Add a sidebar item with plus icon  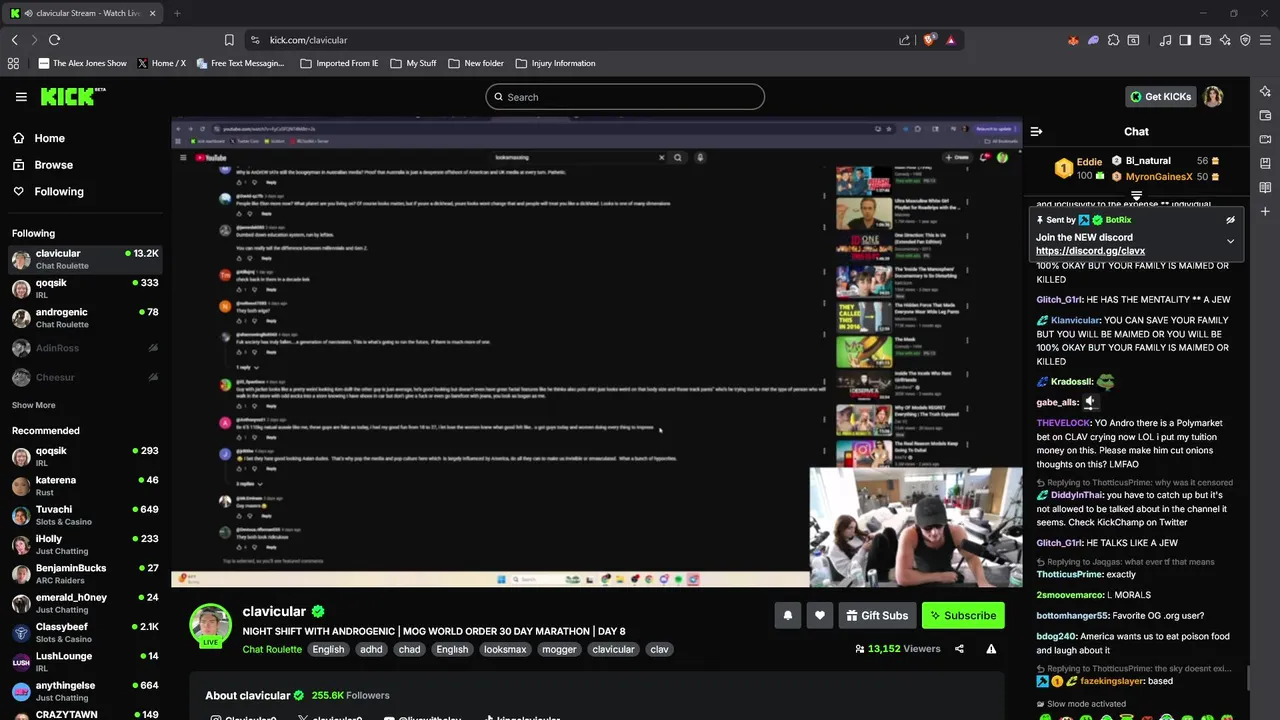pos(1265,211)
